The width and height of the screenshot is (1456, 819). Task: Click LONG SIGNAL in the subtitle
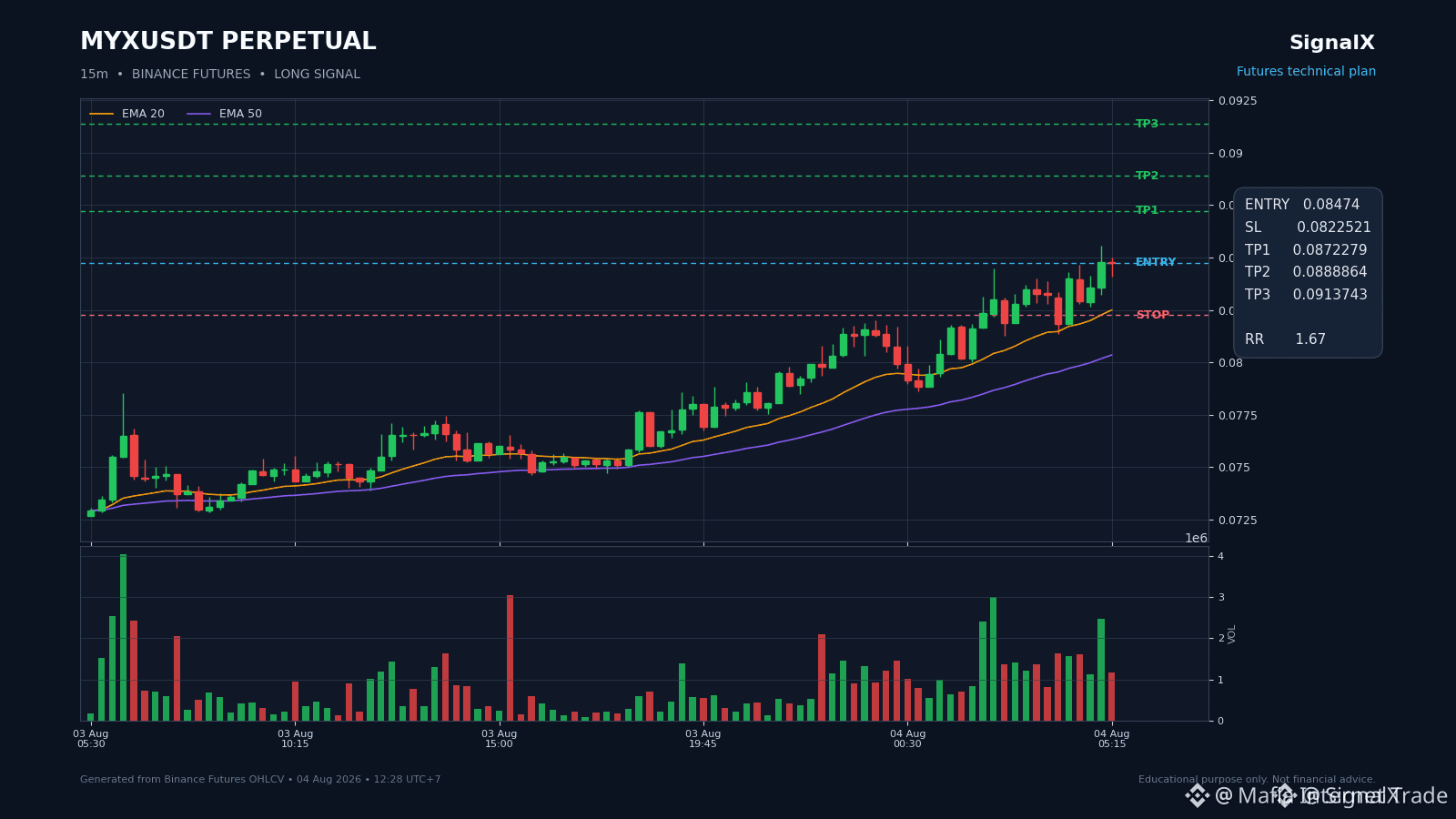pos(317,75)
